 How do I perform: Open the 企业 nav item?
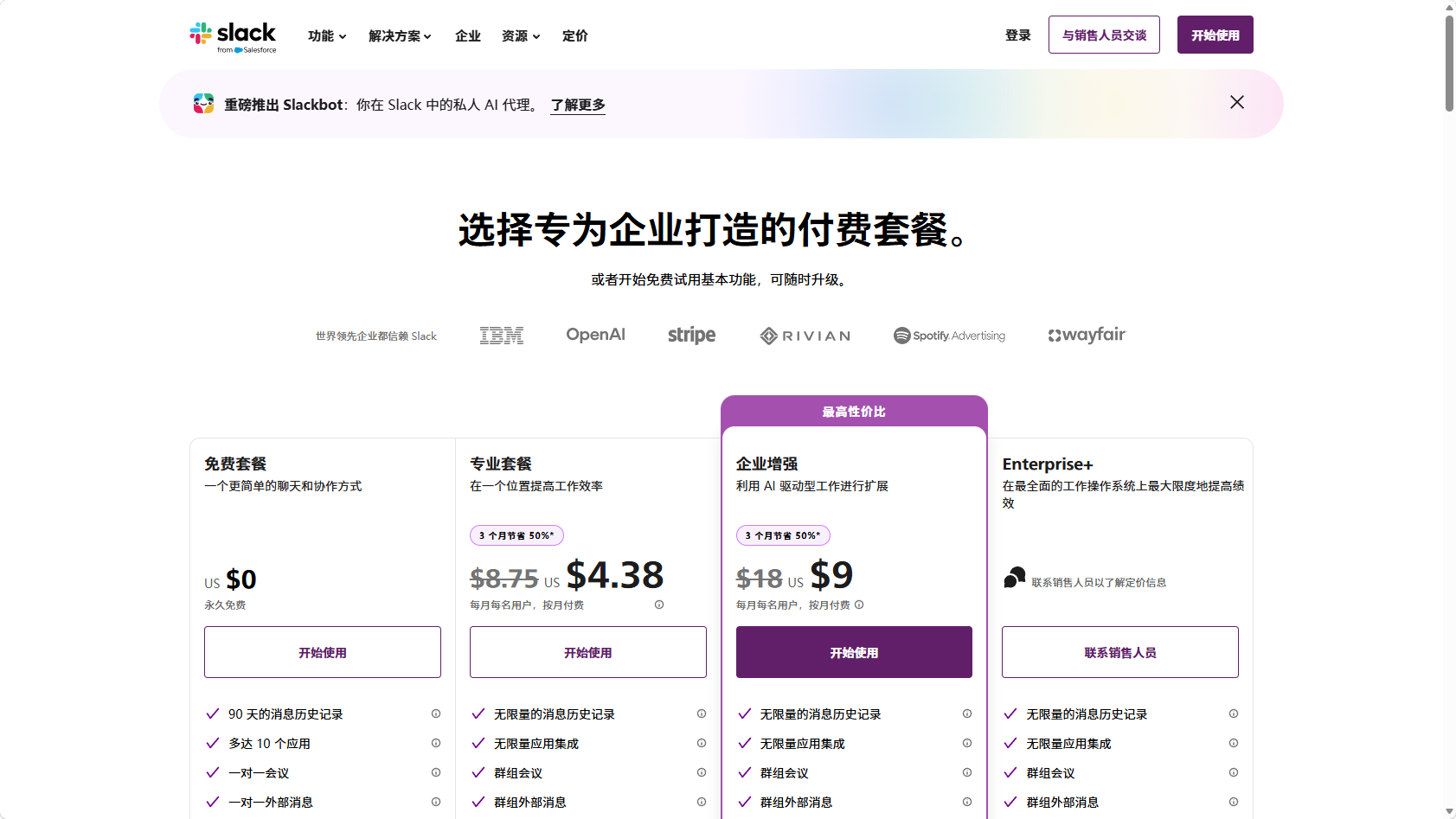pyautogui.click(x=468, y=36)
